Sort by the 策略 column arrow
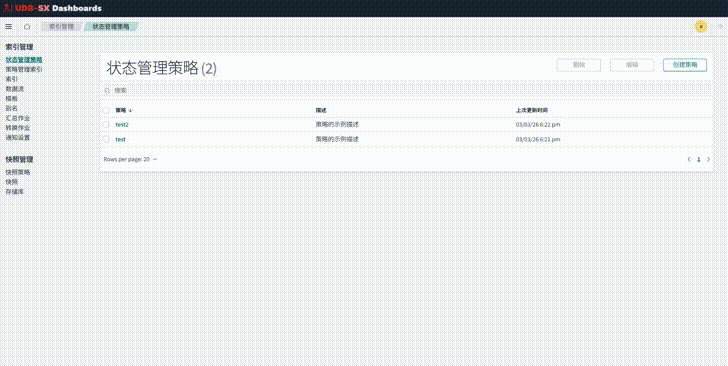 coord(130,111)
